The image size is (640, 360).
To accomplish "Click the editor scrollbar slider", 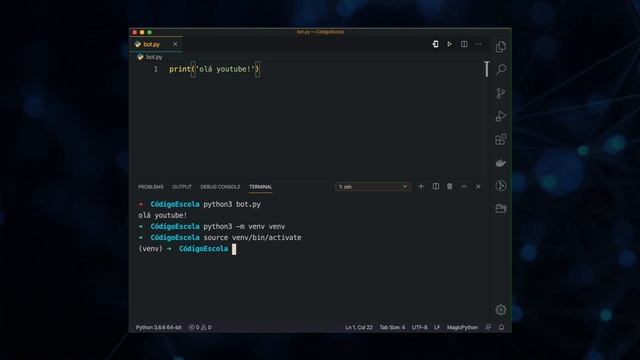I will pyautogui.click(x=487, y=69).
